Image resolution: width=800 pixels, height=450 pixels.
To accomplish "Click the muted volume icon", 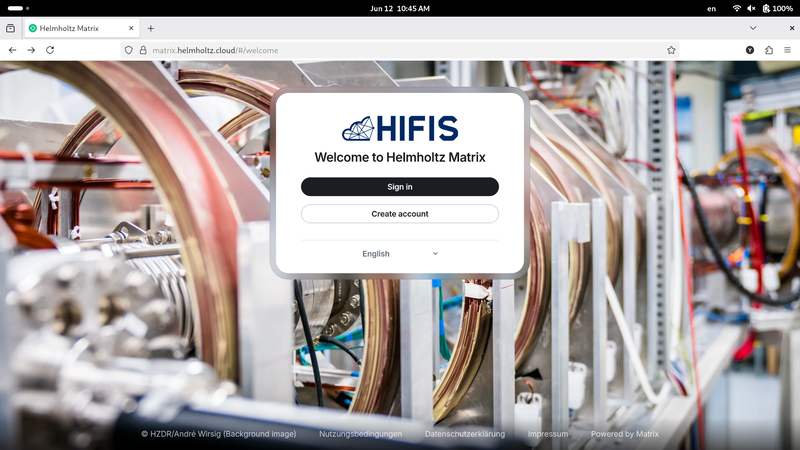I will pos(751,8).
